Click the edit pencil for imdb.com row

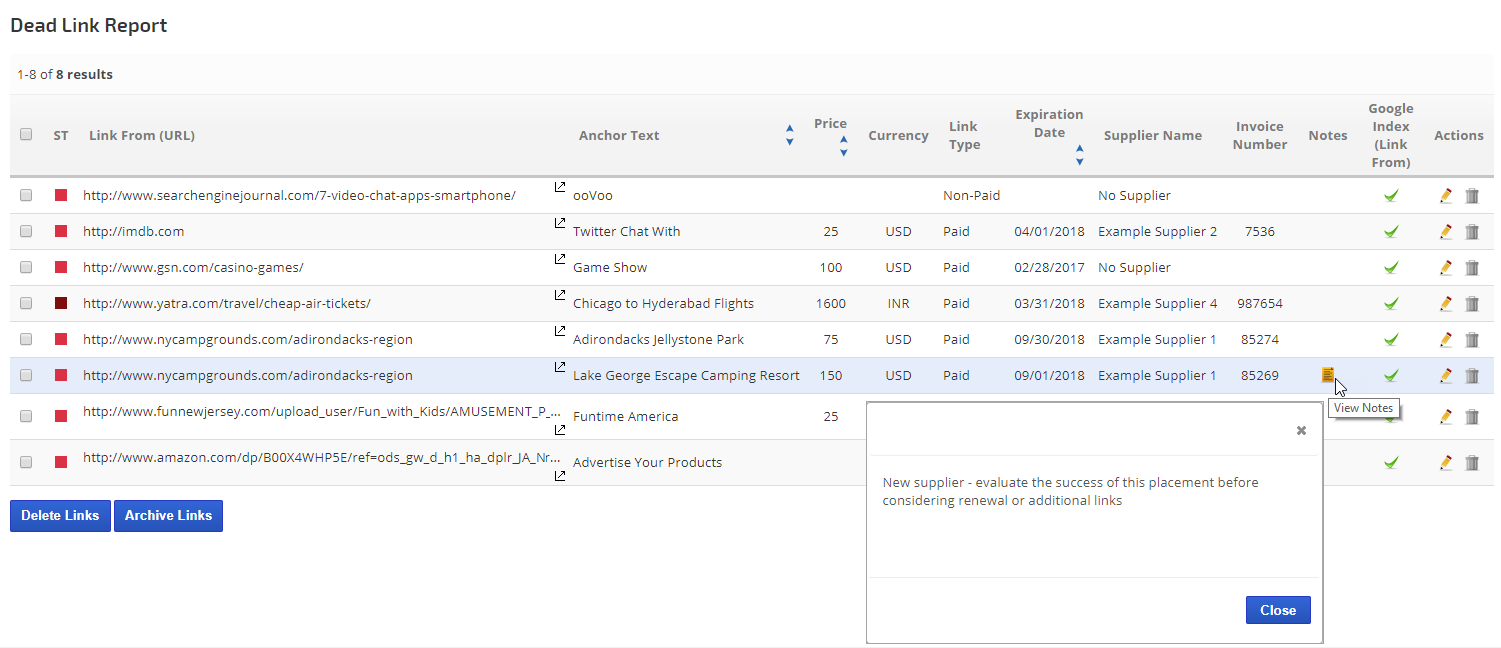click(1446, 232)
